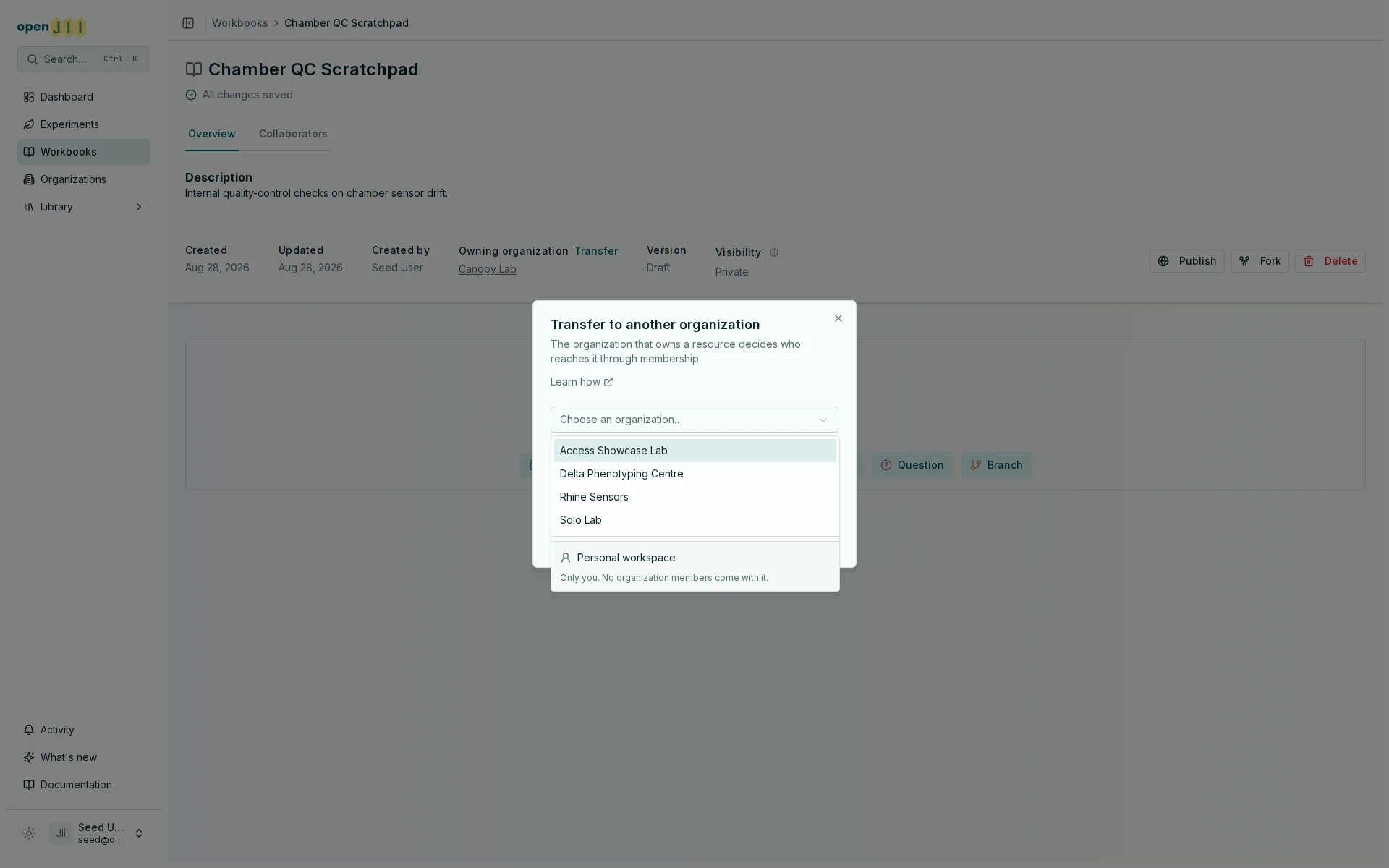
Task: Go to Dashboard in sidebar
Action: [x=84, y=97]
